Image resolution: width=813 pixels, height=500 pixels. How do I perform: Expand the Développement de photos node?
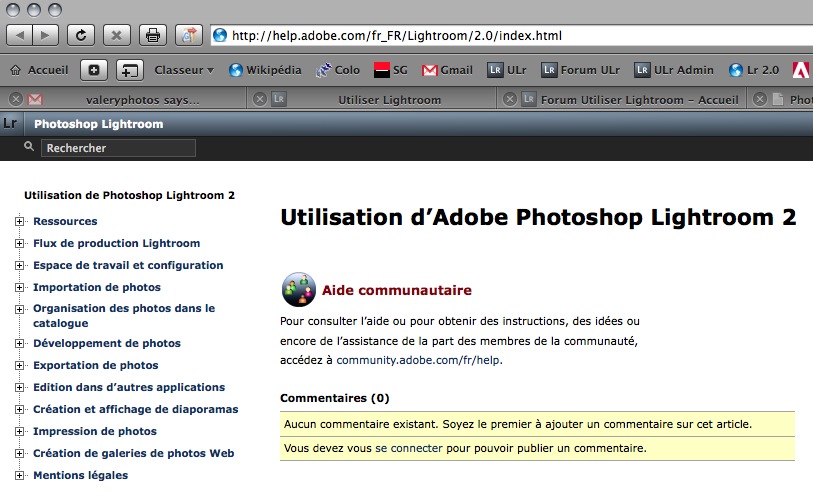pos(19,343)
